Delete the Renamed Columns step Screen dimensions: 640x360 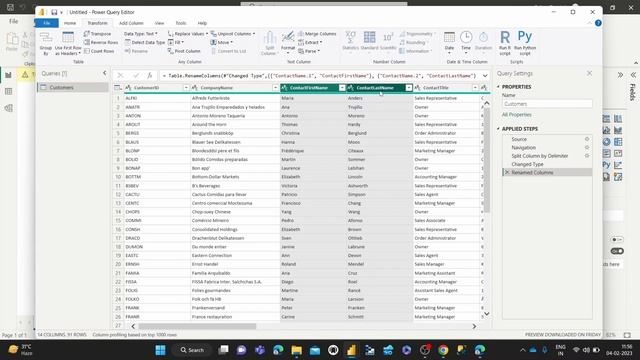pos(507,173)
